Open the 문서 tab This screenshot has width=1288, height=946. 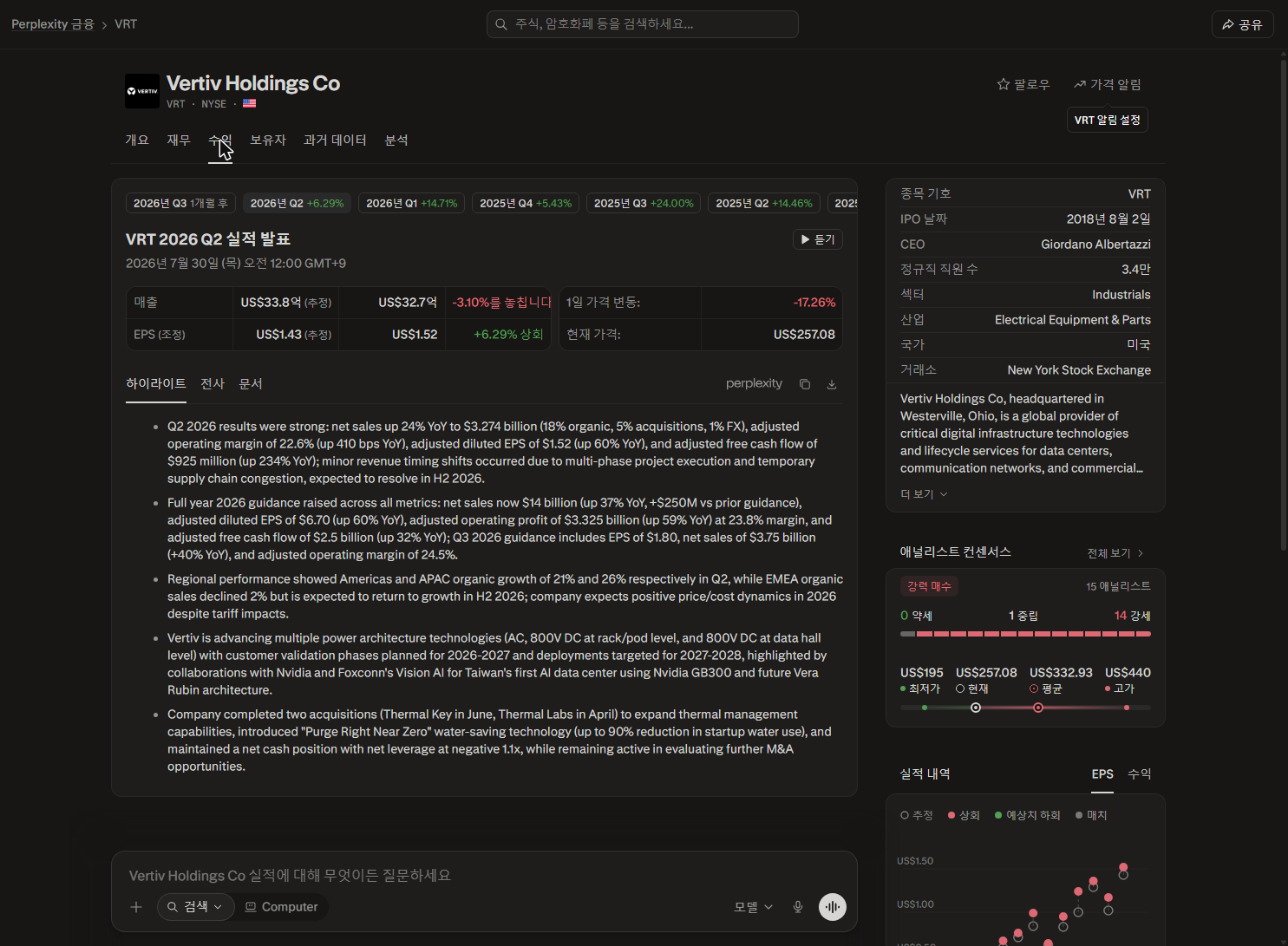coord(250,384)
